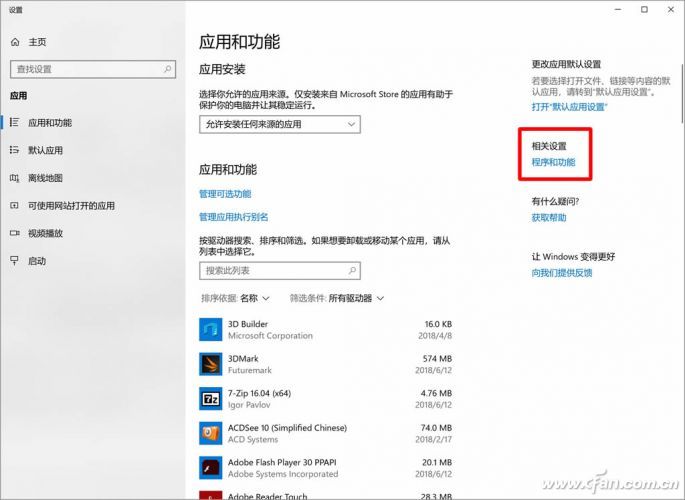
Task: Click the 16.0 KB size value
Action: (x=438, y=324)
